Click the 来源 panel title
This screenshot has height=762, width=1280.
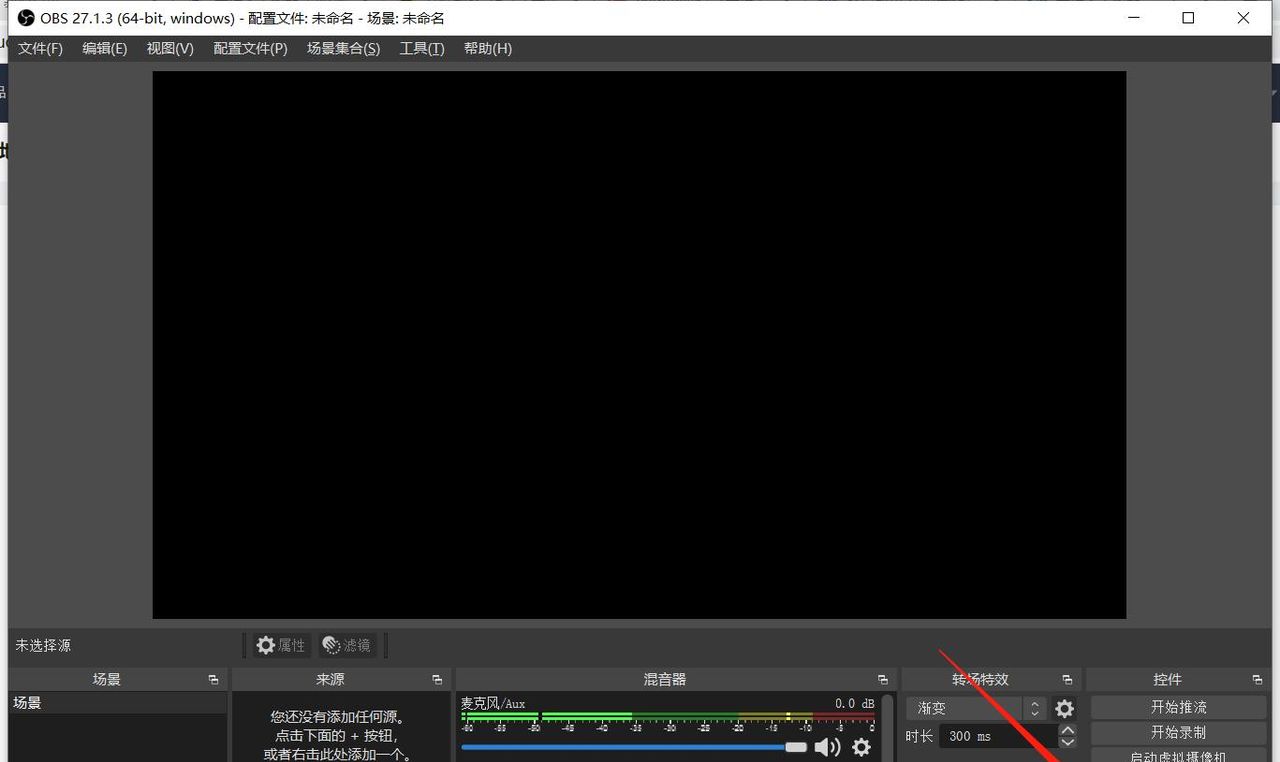(x=330, y=680)
